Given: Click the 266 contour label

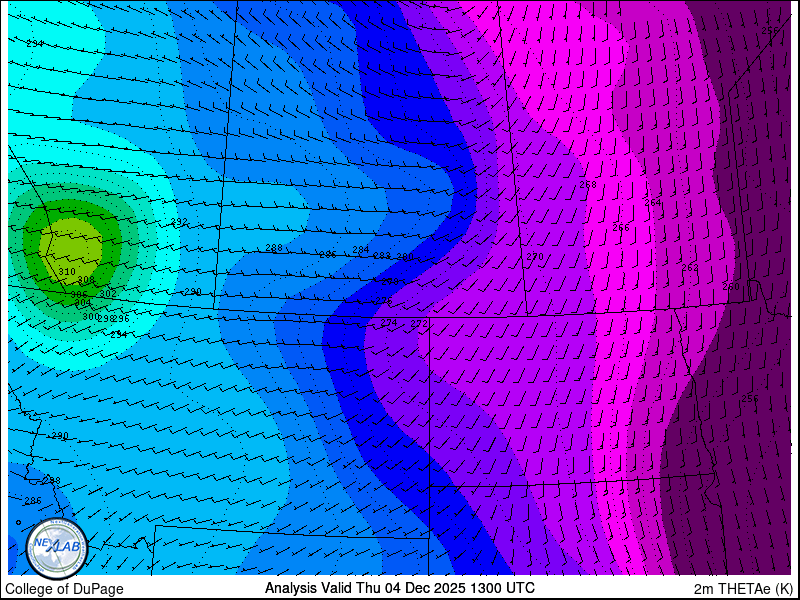Looking at the screenshot, I should coord(621,228).
